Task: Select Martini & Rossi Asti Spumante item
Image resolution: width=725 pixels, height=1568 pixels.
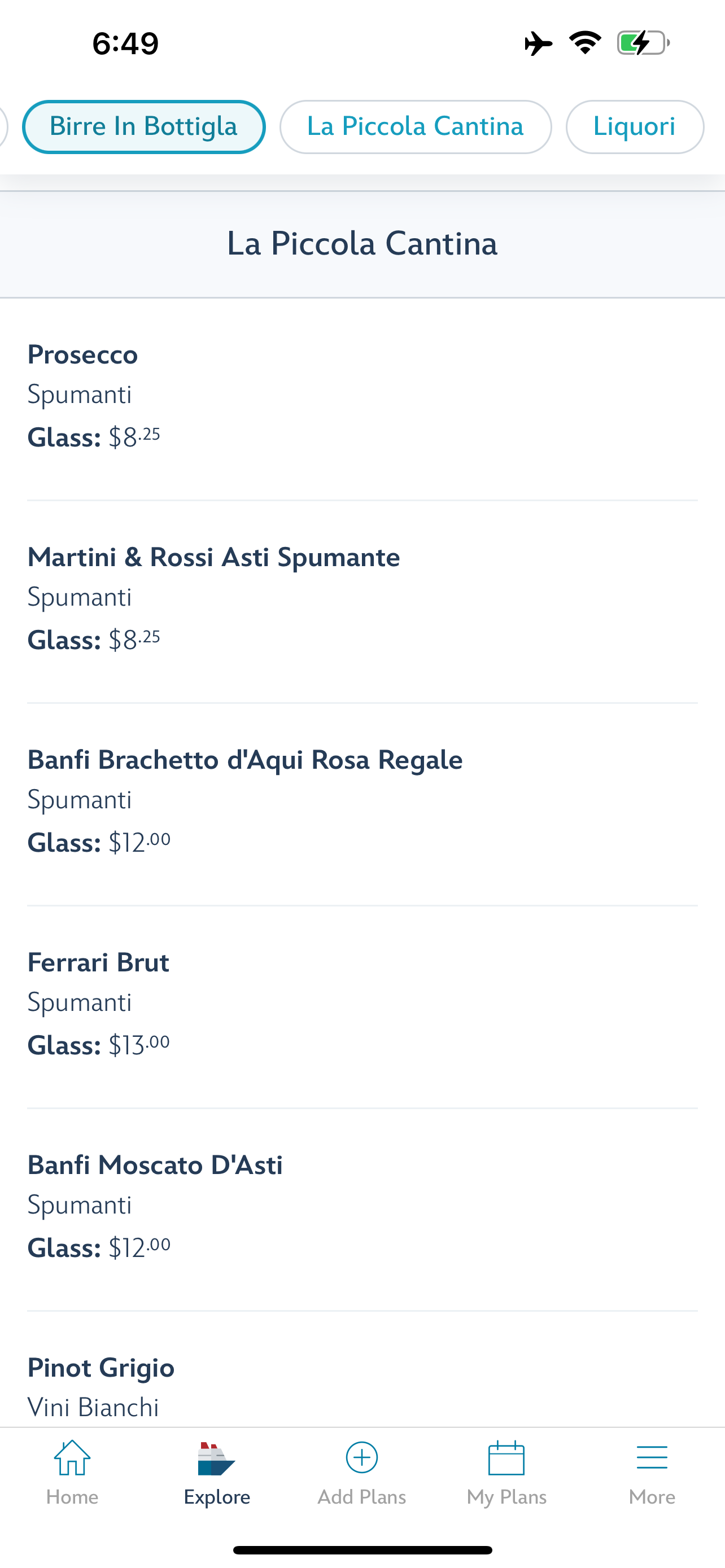Action: point(213,558)
